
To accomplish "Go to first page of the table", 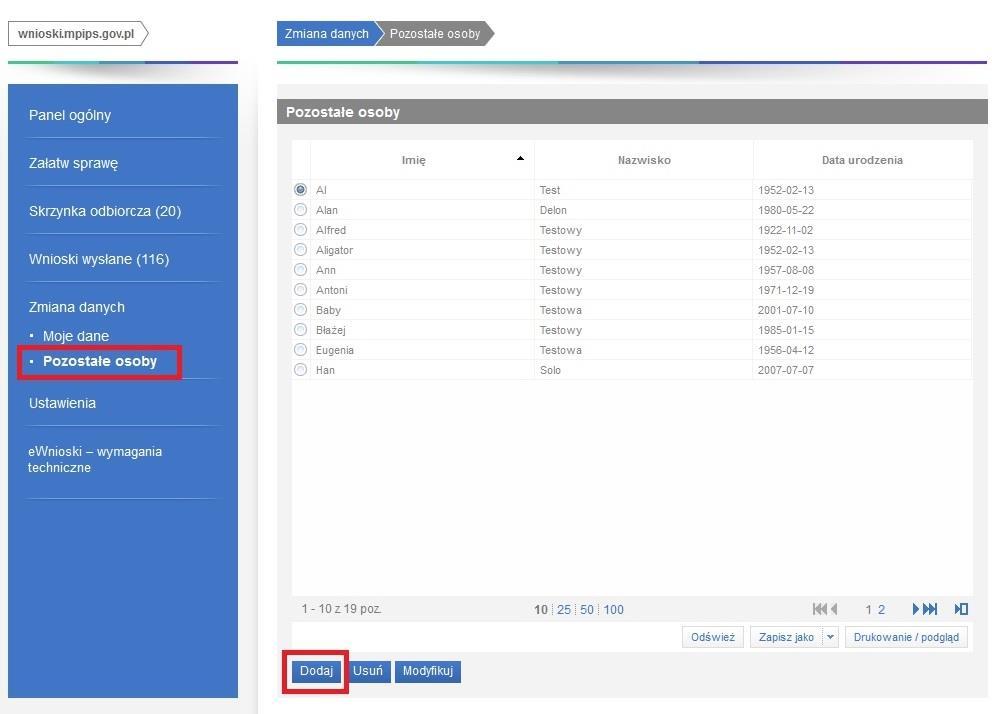I will tap(819, 609).
